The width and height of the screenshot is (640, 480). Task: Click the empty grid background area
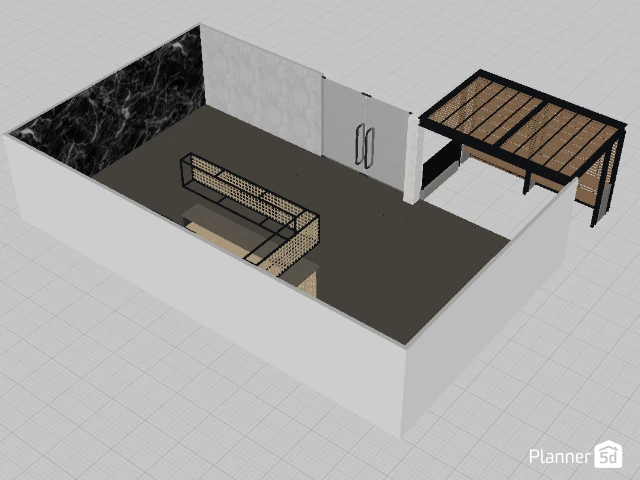tap(100, 400)
